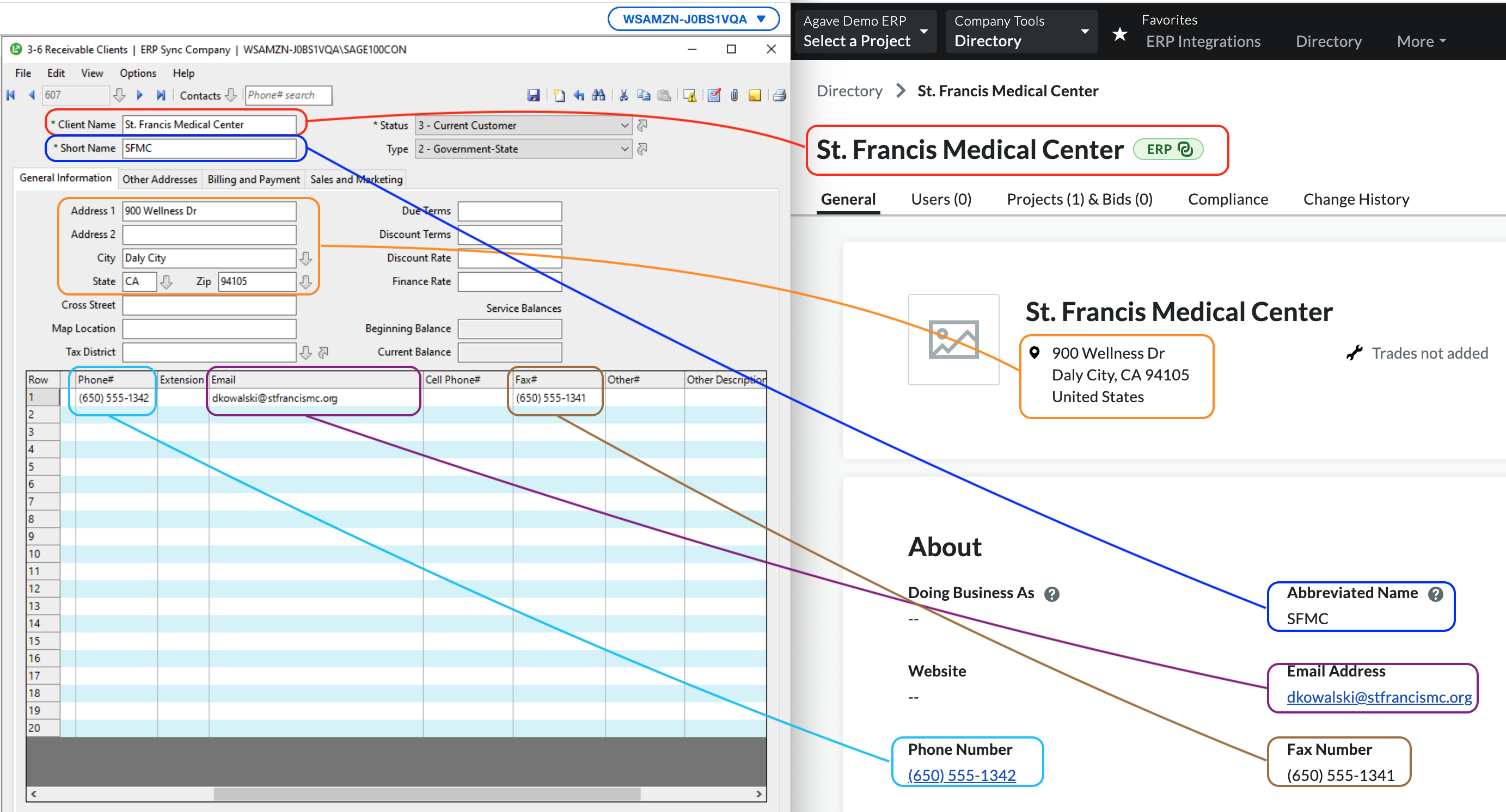The width and height of the screenshot is (1506, 812).
Task: Click Directory link in Procore Favorites bar
Action: pos(1329,41)
